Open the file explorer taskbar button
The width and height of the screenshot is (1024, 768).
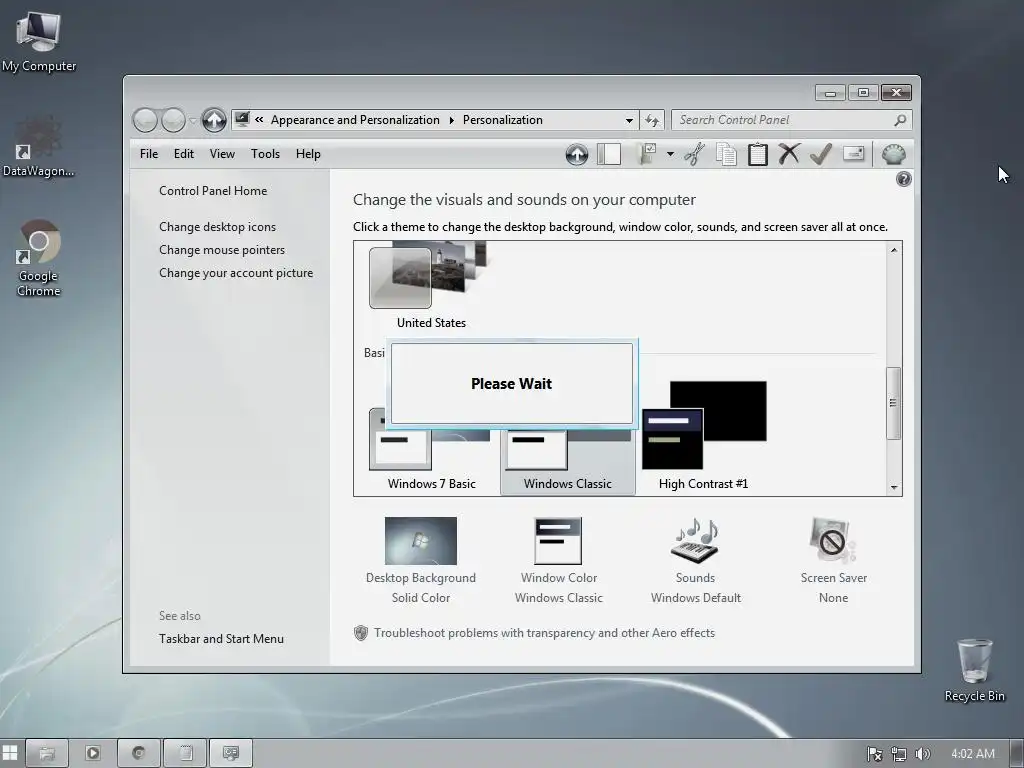(x=47, y=753)
